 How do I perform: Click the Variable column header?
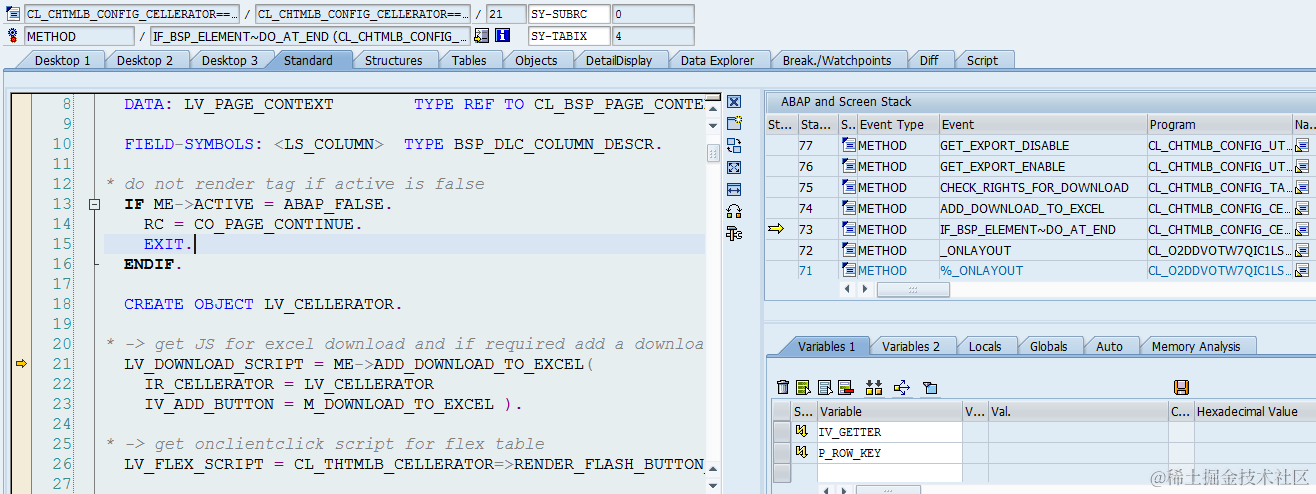[x=889, y=411]
